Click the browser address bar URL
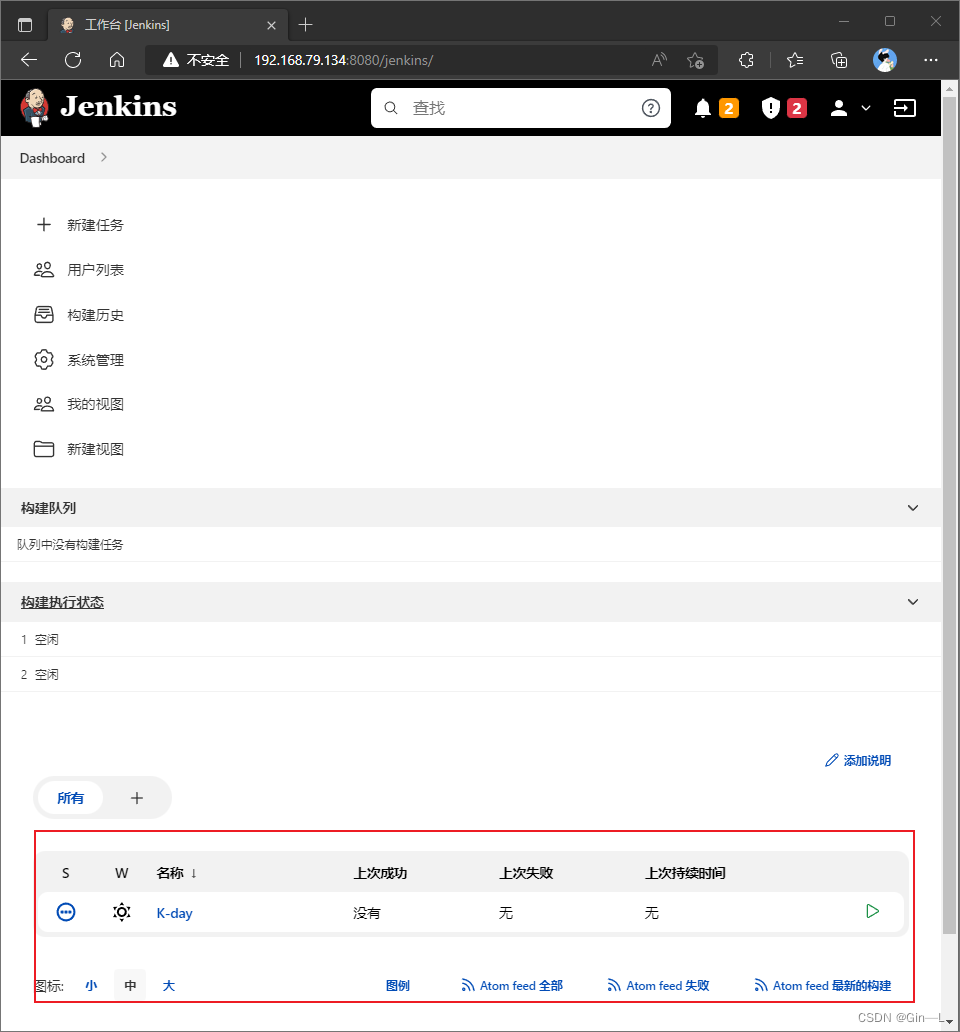960x1032 pixels. click(343, 60)
